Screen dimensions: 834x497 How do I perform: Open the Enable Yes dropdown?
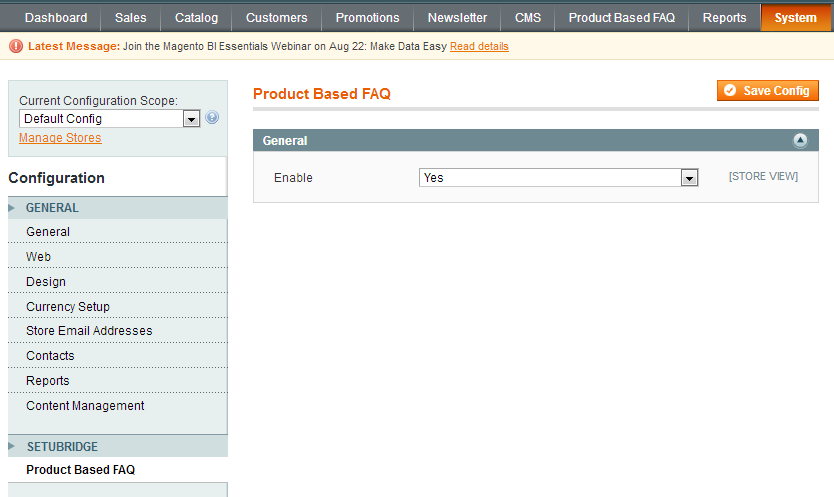click(558, 178)
